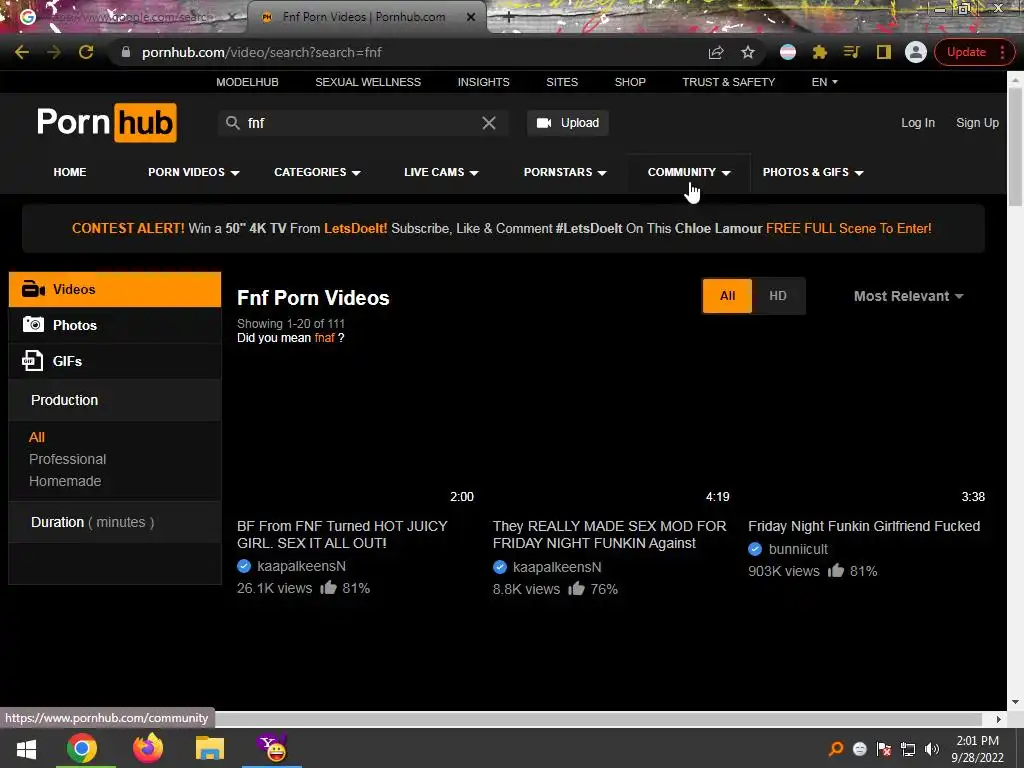Open the Extensions puzzle piece menu

click(820, 52)
